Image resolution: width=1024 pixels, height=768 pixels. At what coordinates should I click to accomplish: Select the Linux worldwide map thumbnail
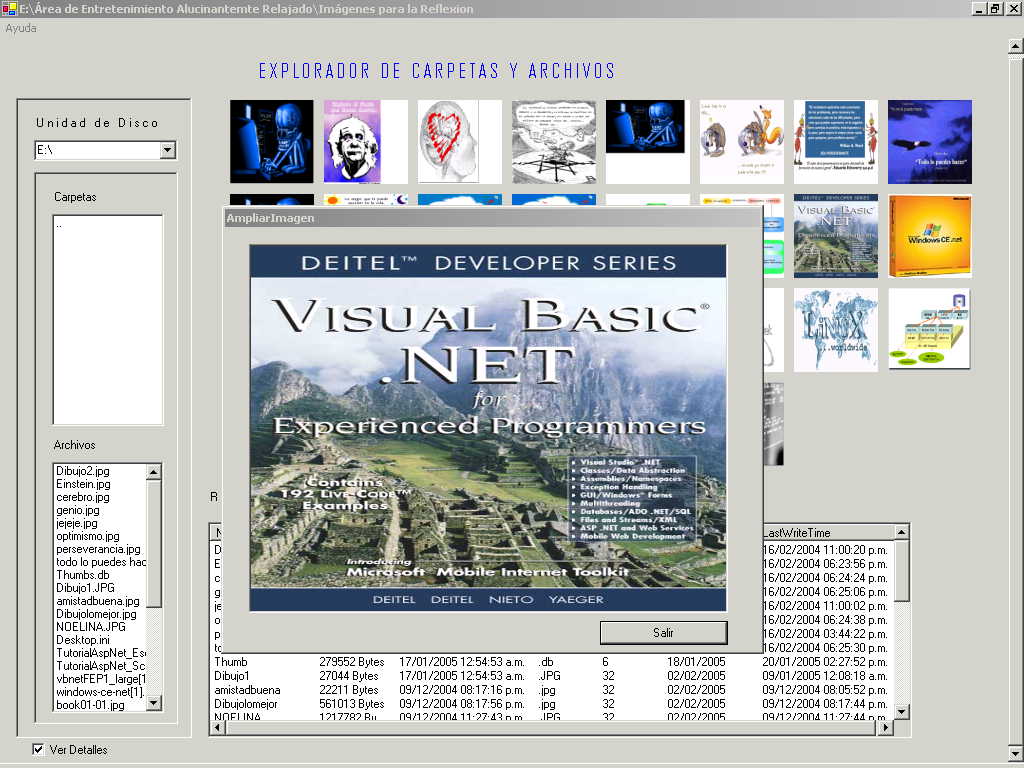pyautogui.click(x=836, y=330)
